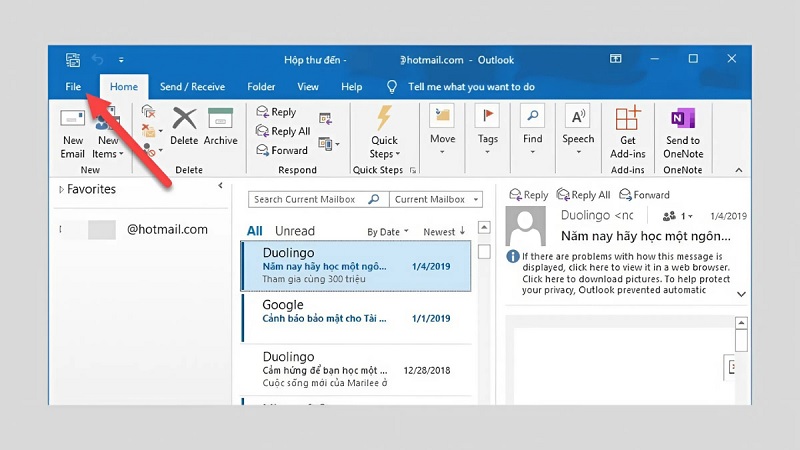The height and width of the screenshot is (450, 800).
Task: Open the By Date sort dropdown
Action: (x=388, y=232)
